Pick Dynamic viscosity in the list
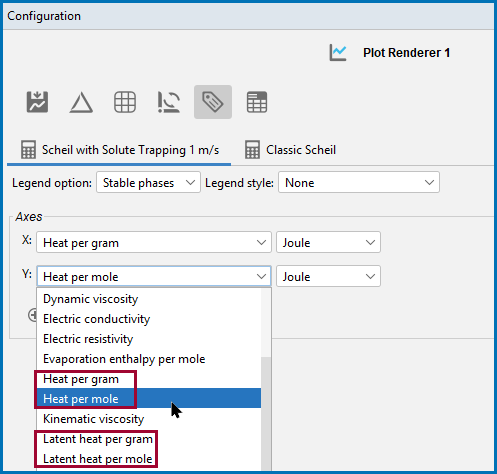Screen dimensions: 497x474 pyautogui.click(x=149, y=299)
